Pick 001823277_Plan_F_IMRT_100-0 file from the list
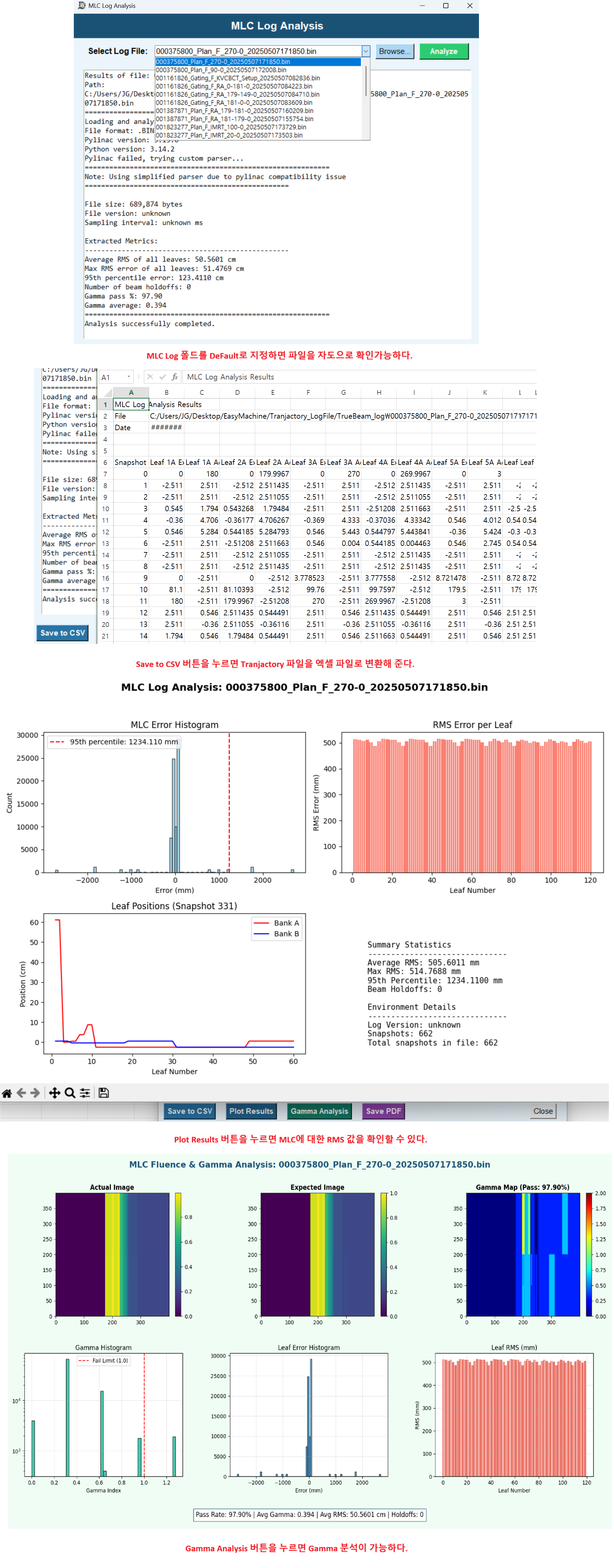614x1568 pixels. pos(258,127)
